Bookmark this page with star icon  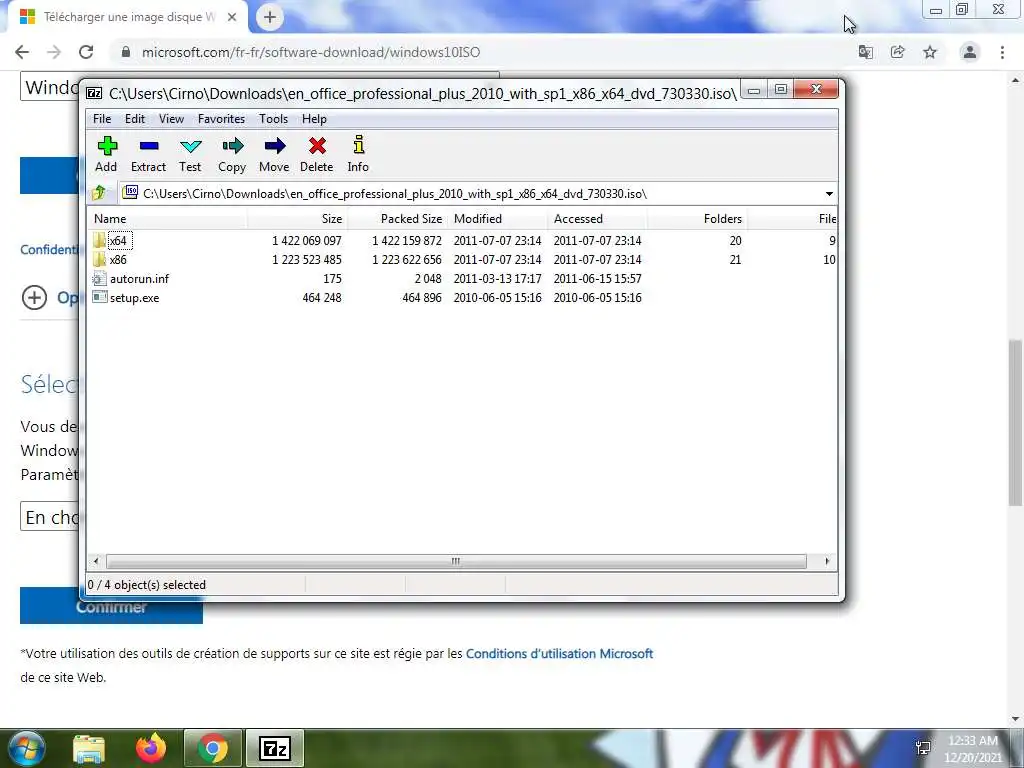point(930,52)
